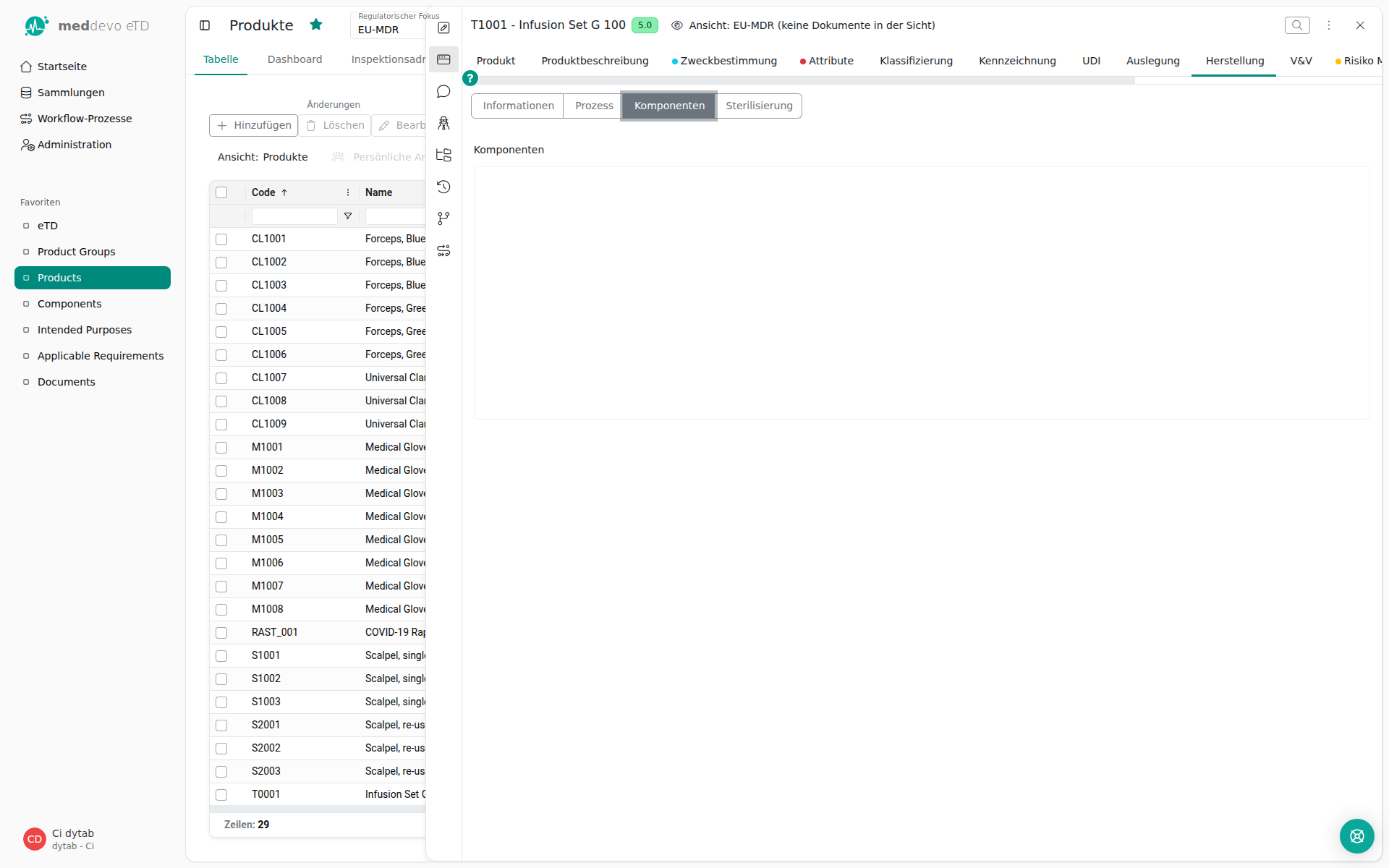Select the Sterilisierung sub-tab
Screen dimensions: 1389x868
coord(759,106)
